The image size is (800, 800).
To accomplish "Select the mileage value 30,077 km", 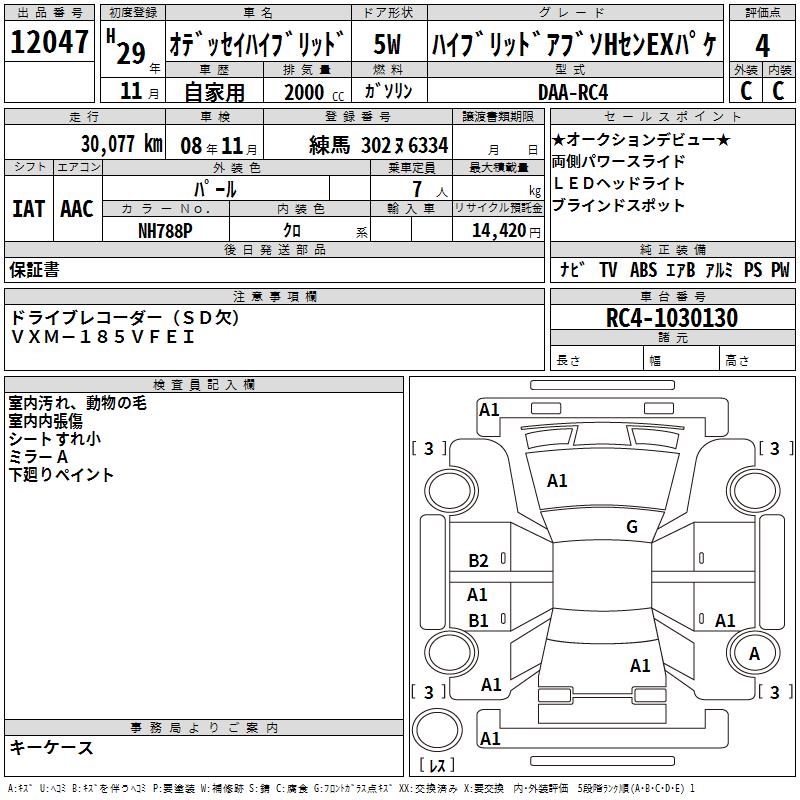I will (x=122, y=144).
